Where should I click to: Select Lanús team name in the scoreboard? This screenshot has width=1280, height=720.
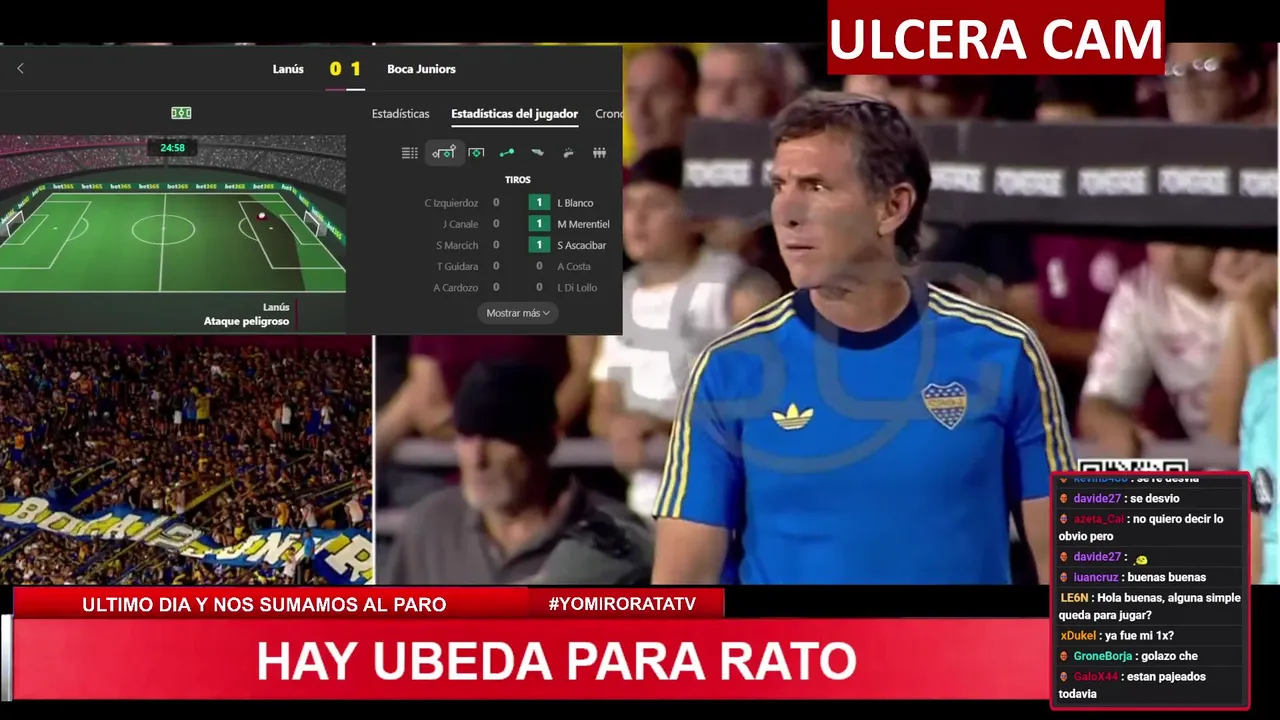(x=288, y=69)
